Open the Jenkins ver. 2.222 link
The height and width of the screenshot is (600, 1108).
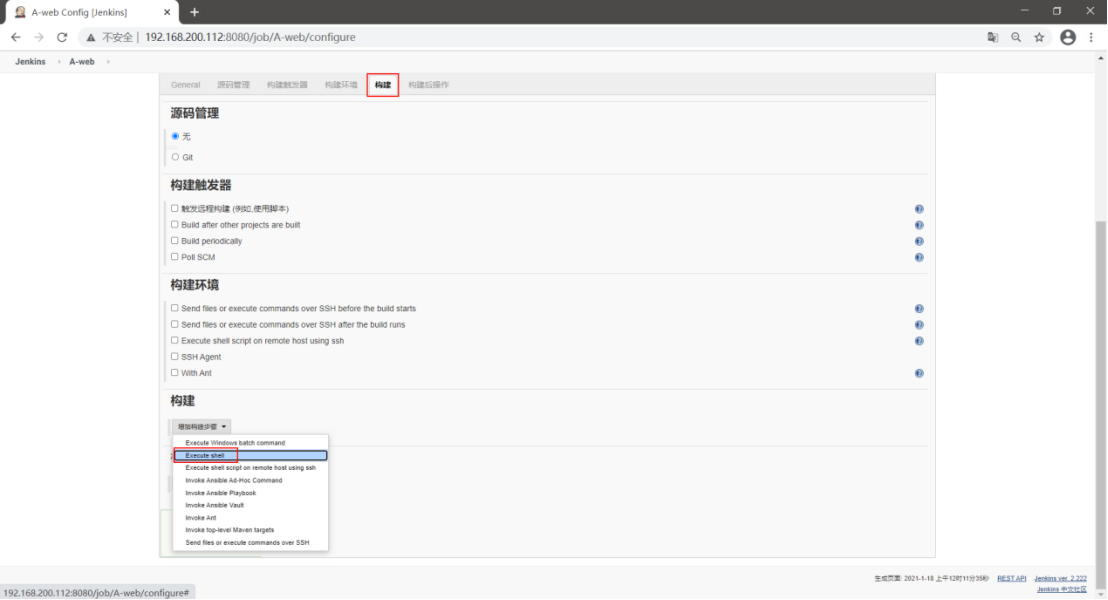tap(1060, 579)
